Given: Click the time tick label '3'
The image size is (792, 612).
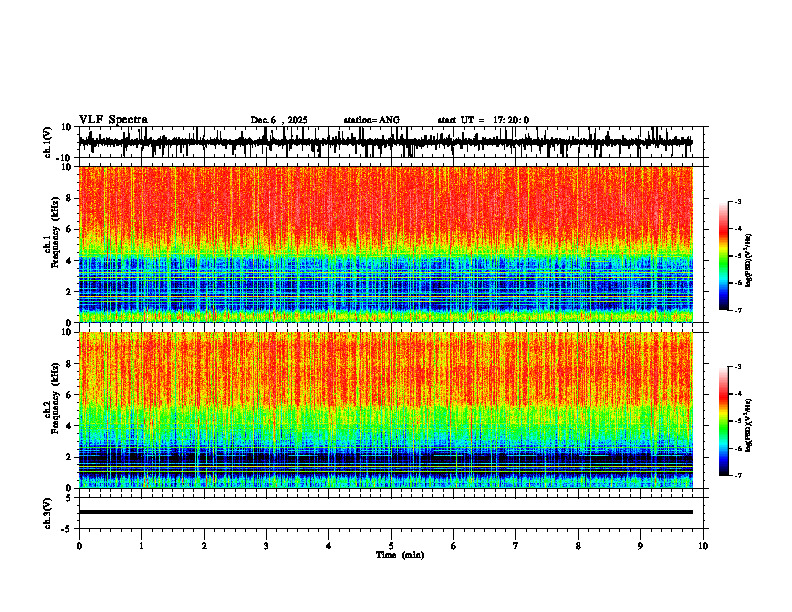Looking at the screenshot, I should pyautogui.click(x=266, y=546).
